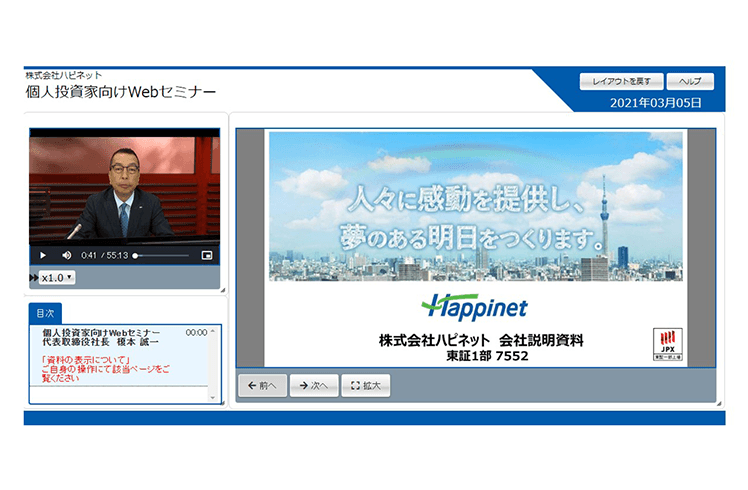Advance to next slide with 次へ
748x490 pixels.
314,386
